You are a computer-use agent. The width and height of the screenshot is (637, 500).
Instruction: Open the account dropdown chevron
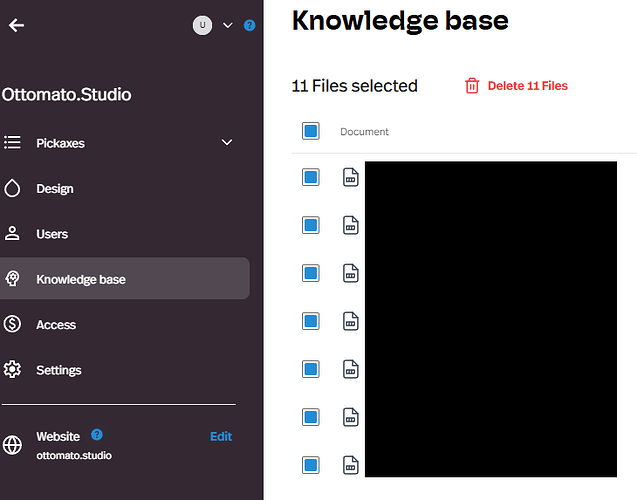(x=227, y=25)
